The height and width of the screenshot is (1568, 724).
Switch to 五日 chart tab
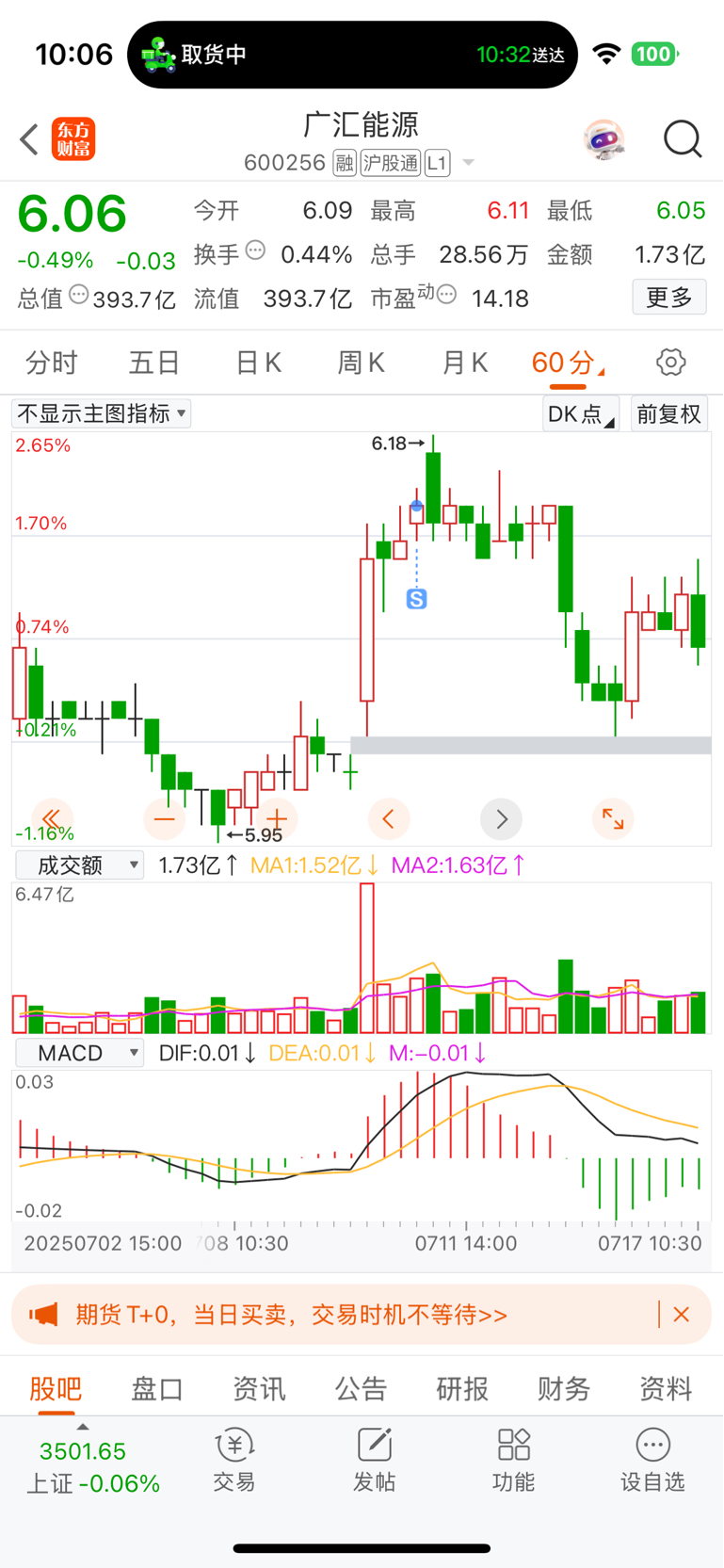point(154,363)
